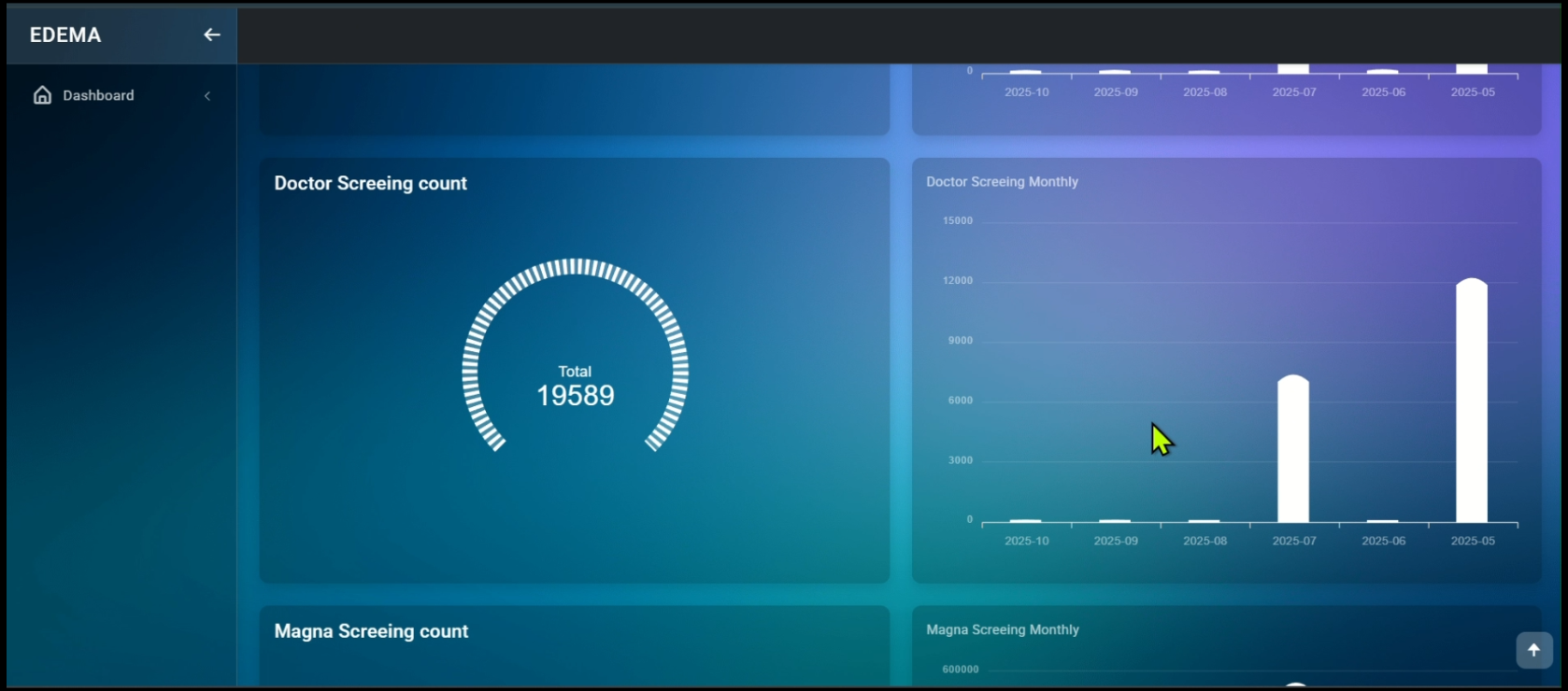Viewport: 1568px width, 691px height.
Task: Click the 3000 y-axis label
Action: click(x=961, y=460)
